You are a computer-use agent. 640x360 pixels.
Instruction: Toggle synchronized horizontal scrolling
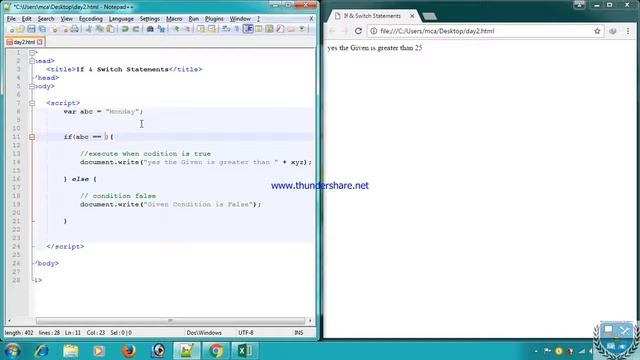tap(212, 29)
